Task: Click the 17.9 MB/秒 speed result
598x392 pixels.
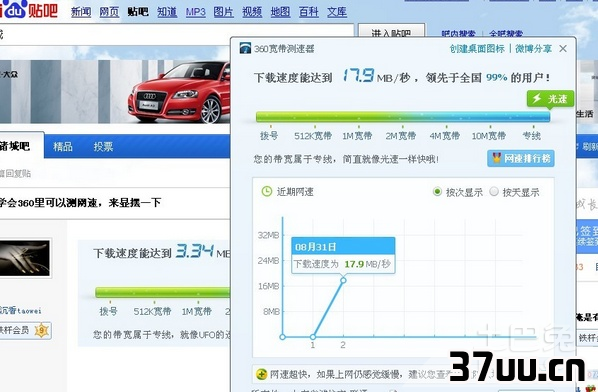Action: (x=376, y=76)
